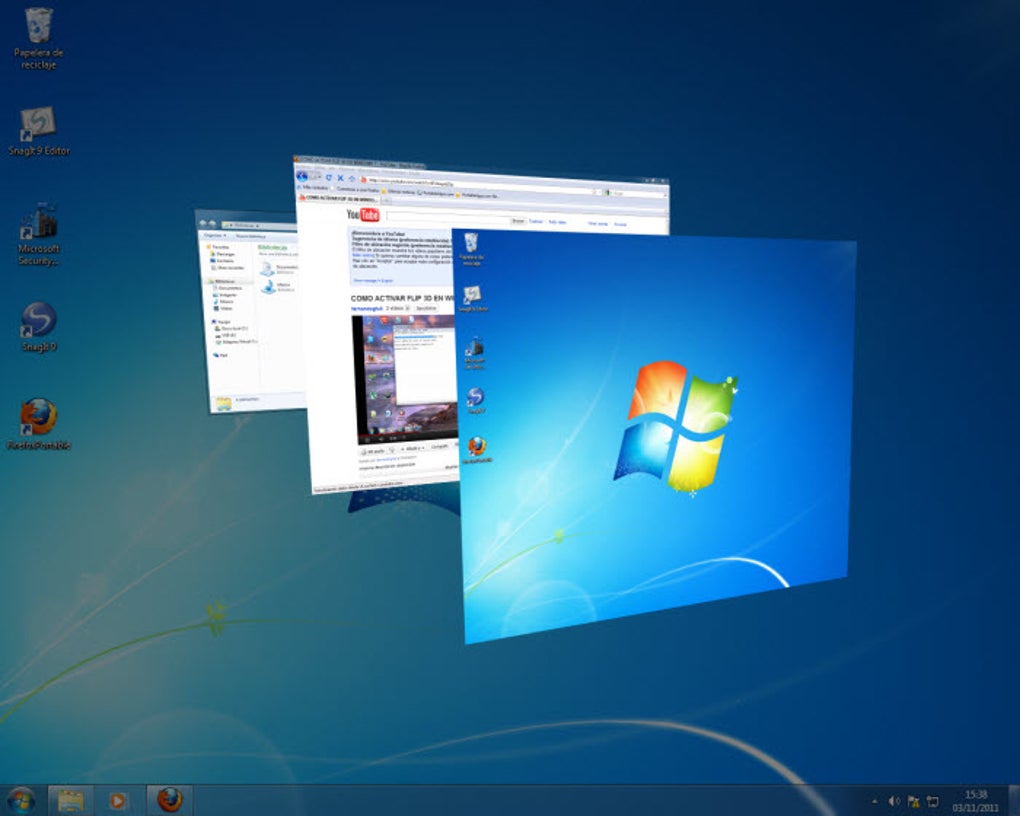
Task: Open the SnagIt 9 Editor desktop shortcut
Action: (x=38, y=131)
